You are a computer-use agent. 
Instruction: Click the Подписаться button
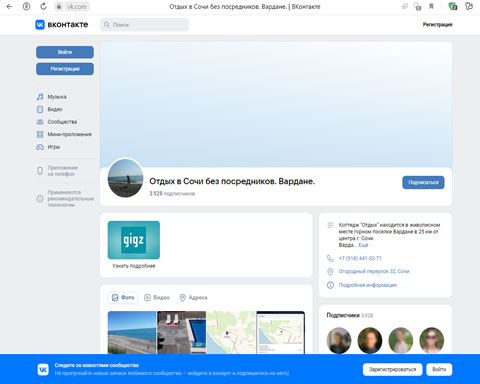click(423, 182)
